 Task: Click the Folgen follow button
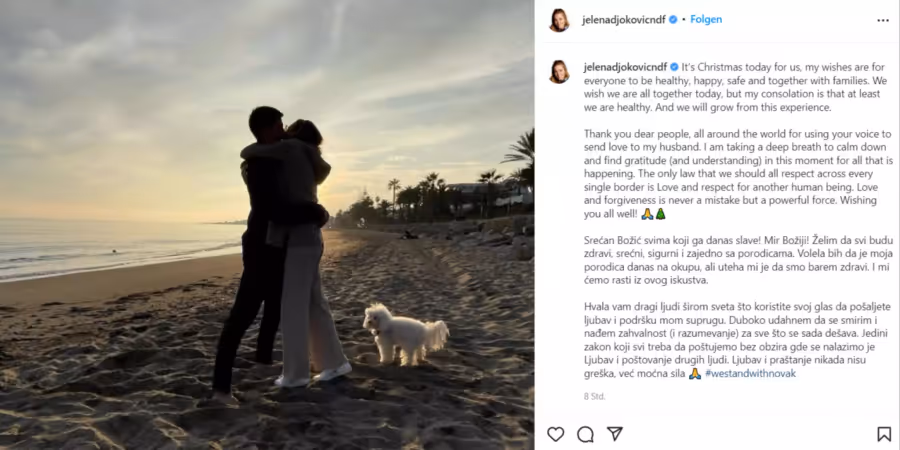coord(706,20)
